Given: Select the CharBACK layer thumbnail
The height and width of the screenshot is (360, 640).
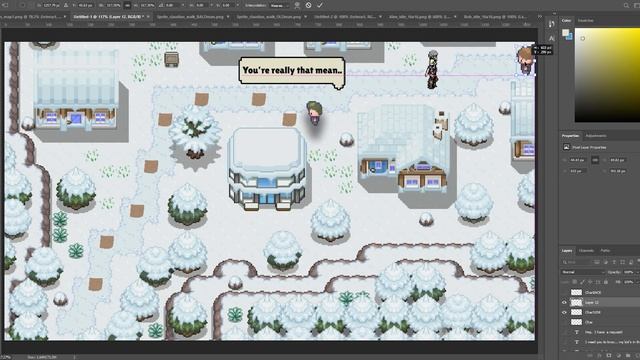Looking at the screenshot, I should coord(576,292).
